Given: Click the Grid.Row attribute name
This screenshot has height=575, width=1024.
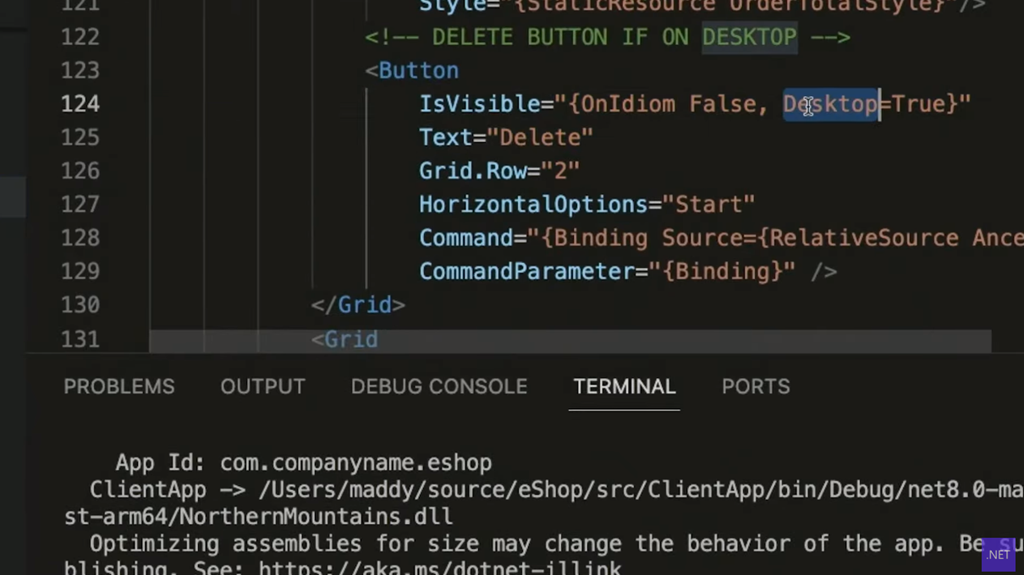Looking at the screenshot, I should coord(472,171).
